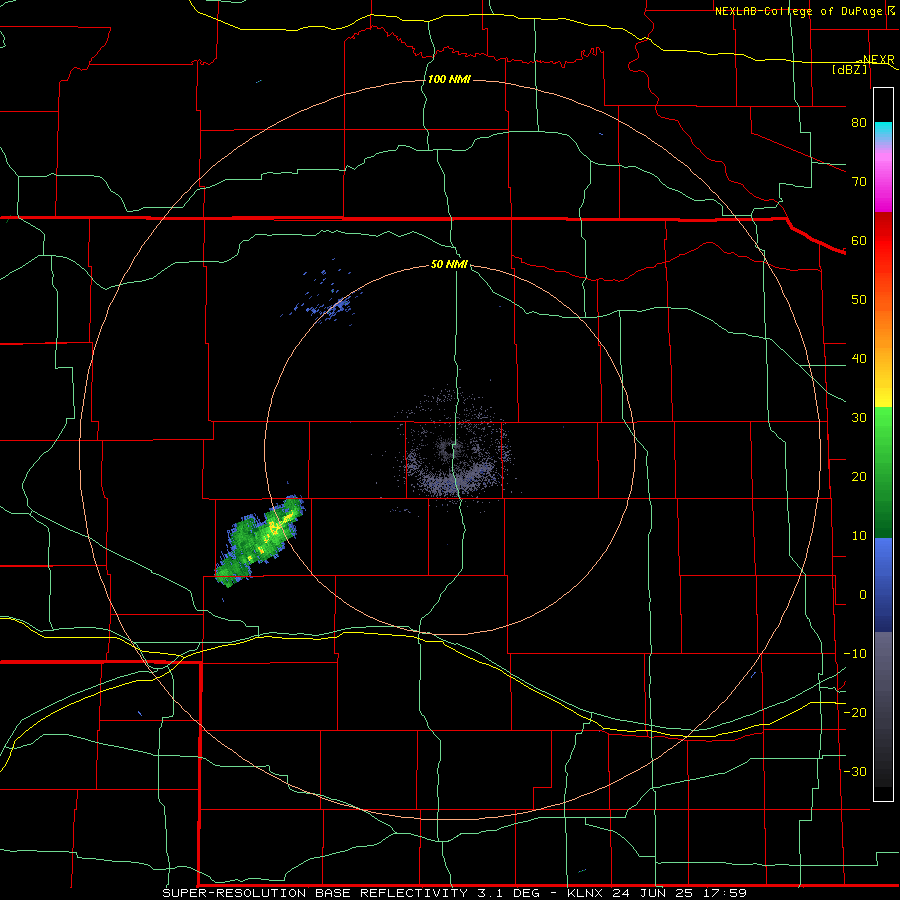This screenshot has height=900, width=900.
Task: Click the positive 10 value on the dBZ scale
Action: tap(859, 536)
